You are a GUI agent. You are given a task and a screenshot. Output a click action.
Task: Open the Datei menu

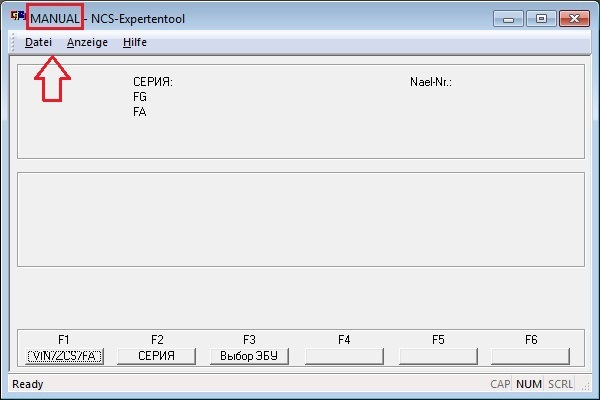click(38, 42)
